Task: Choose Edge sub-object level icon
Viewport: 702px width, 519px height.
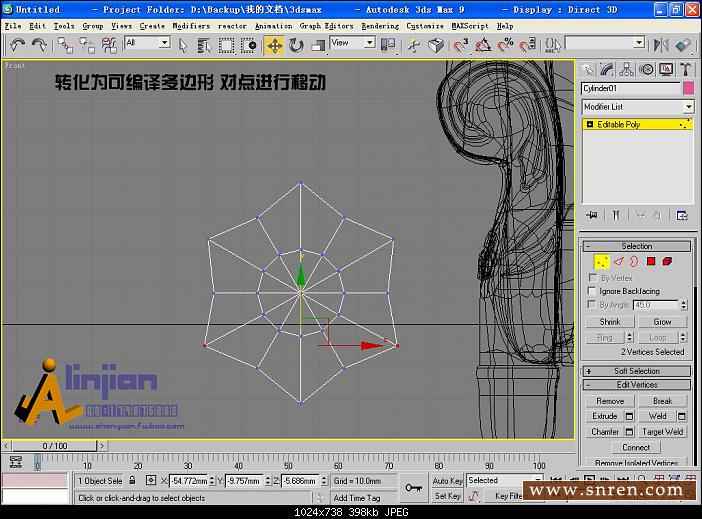Action: (x=618, y=261)
